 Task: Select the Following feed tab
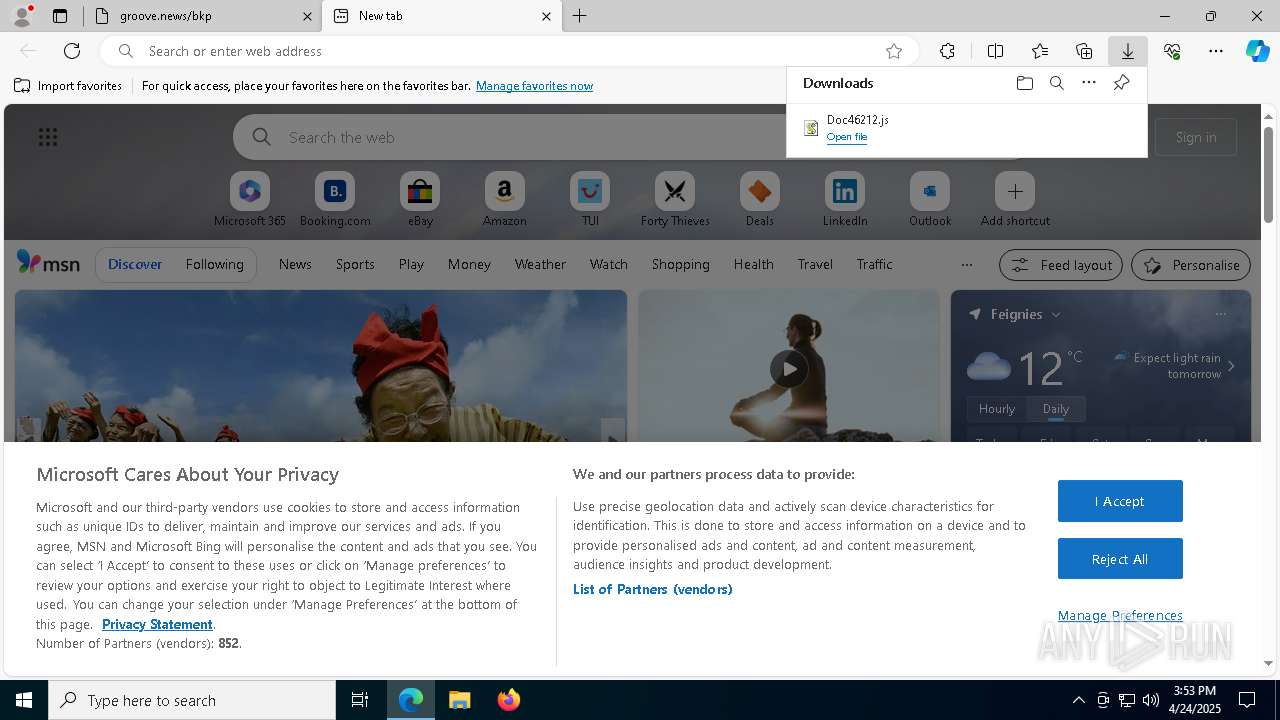coord(214,264)
